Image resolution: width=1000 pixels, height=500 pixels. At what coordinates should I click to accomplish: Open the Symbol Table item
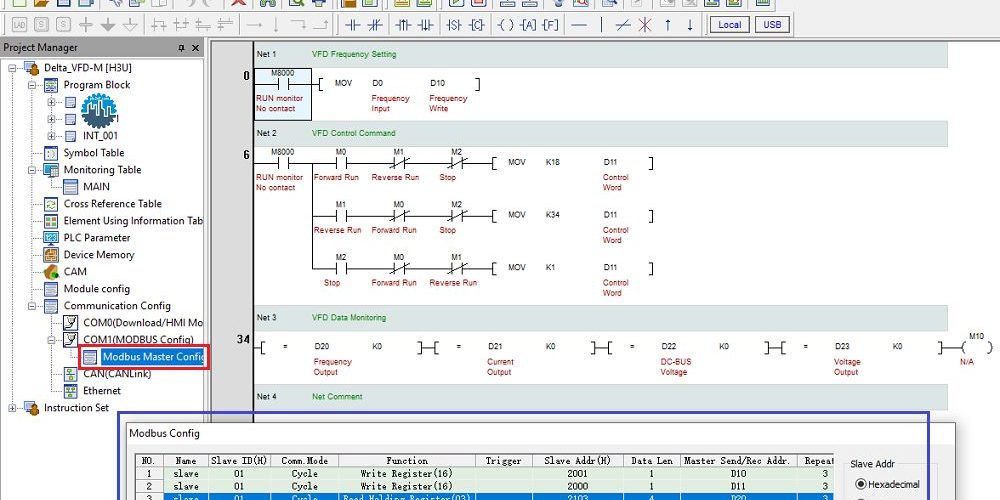[94, 152]
